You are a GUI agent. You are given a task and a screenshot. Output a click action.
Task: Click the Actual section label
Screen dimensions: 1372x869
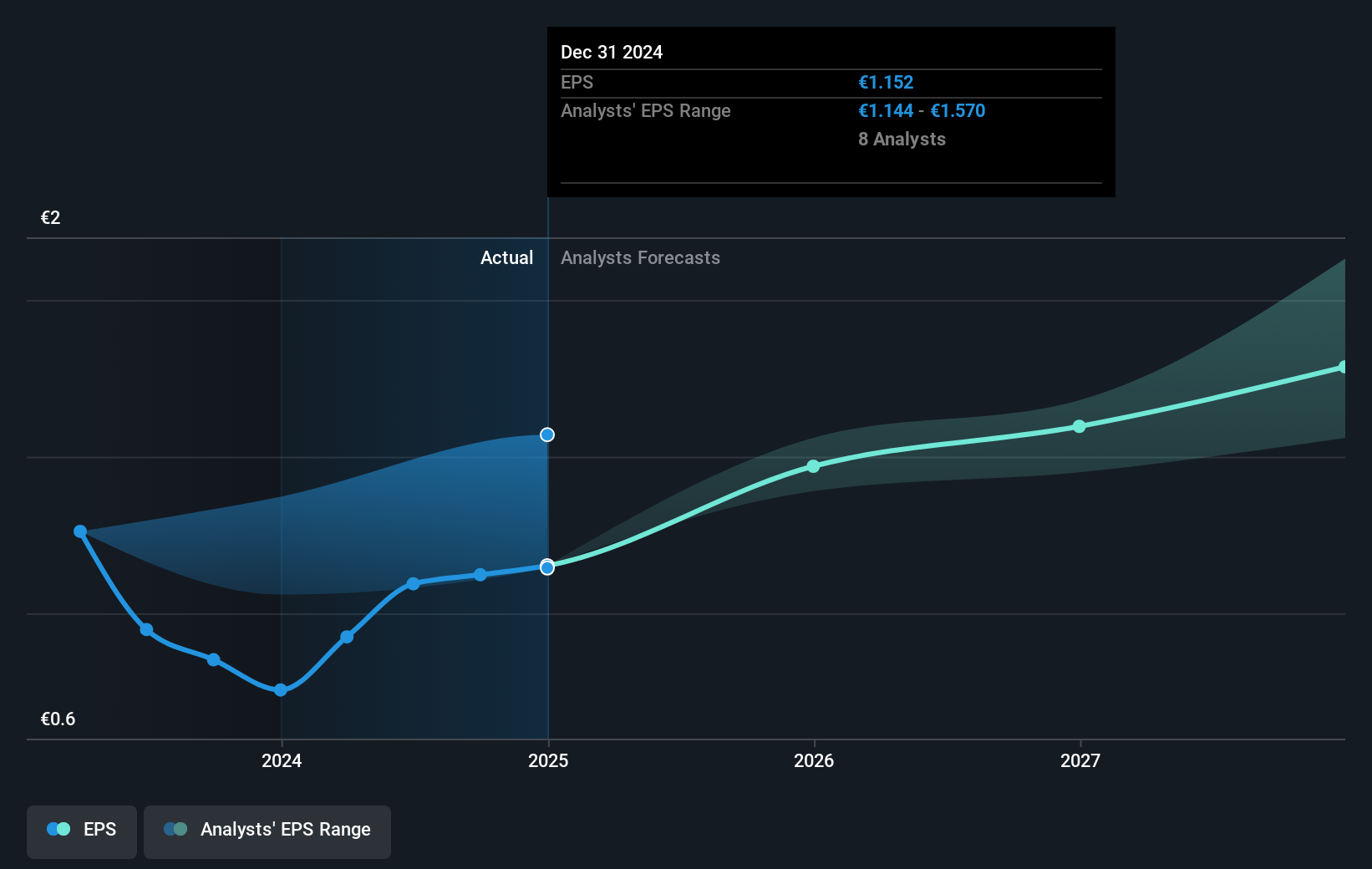tap(506, 258)
